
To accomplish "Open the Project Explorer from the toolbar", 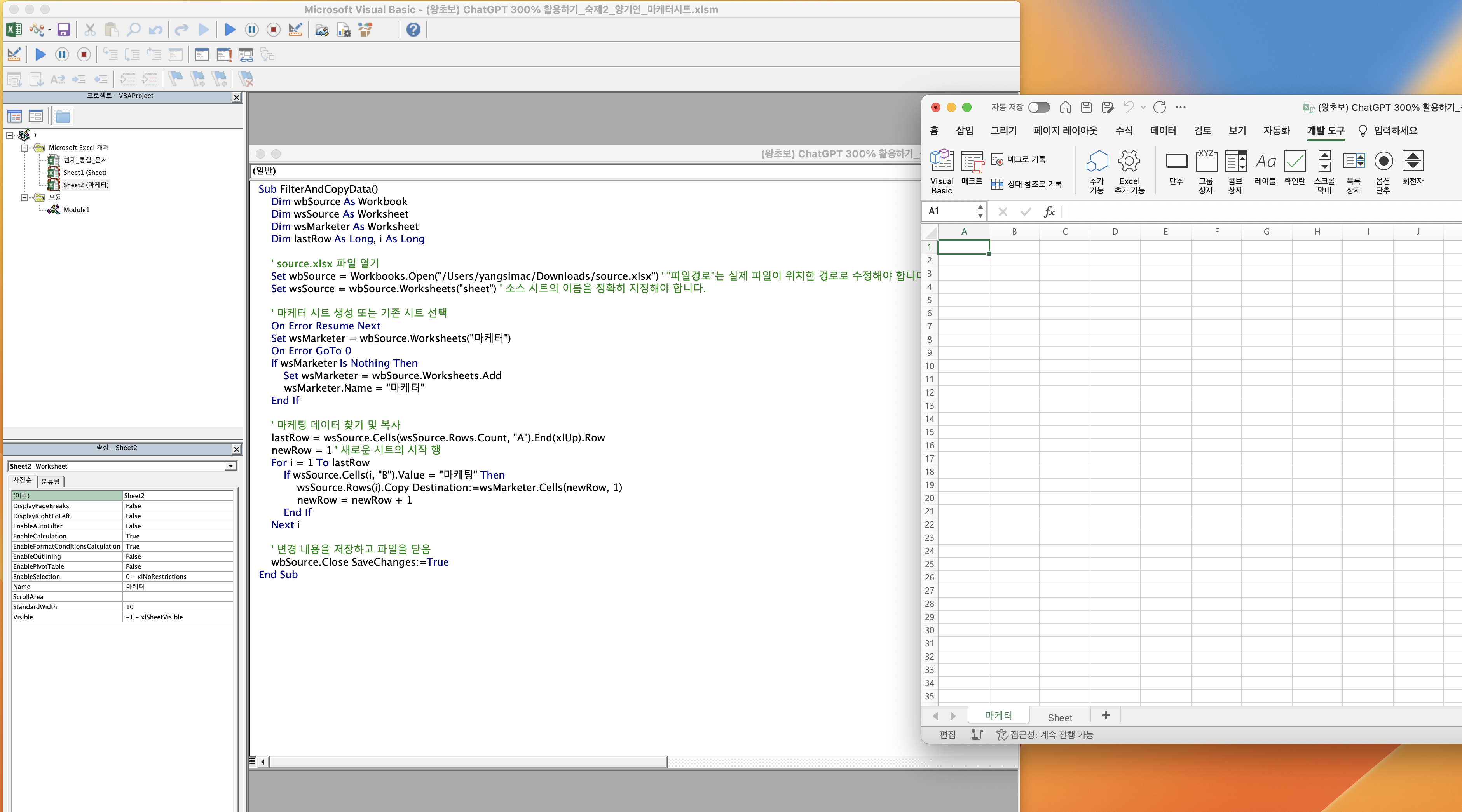I will (322, 30).
